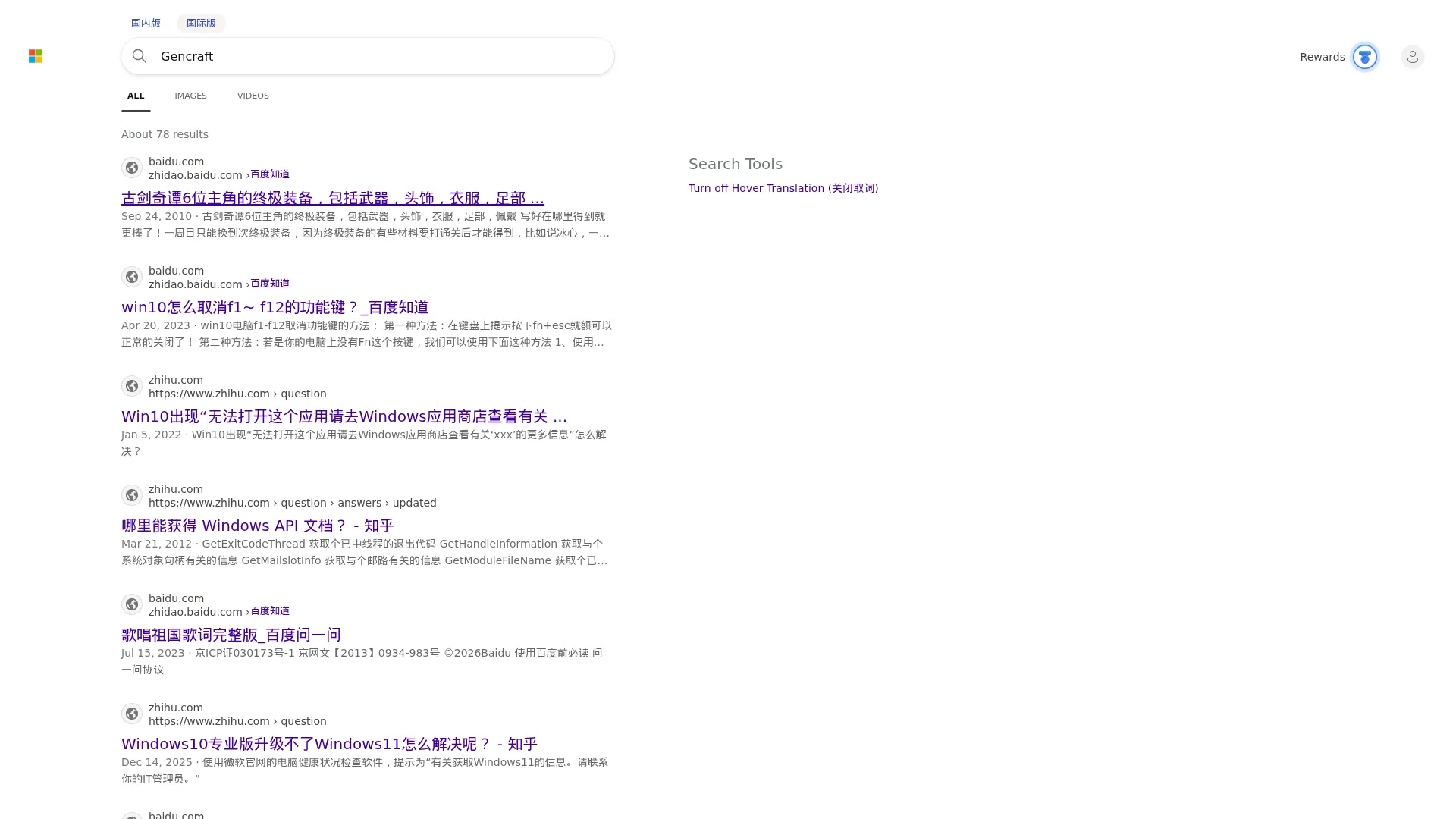Click globe icon beside win10怎么取消f1 result
This screenshot has height=819, width=1456.
pos(132,277)
